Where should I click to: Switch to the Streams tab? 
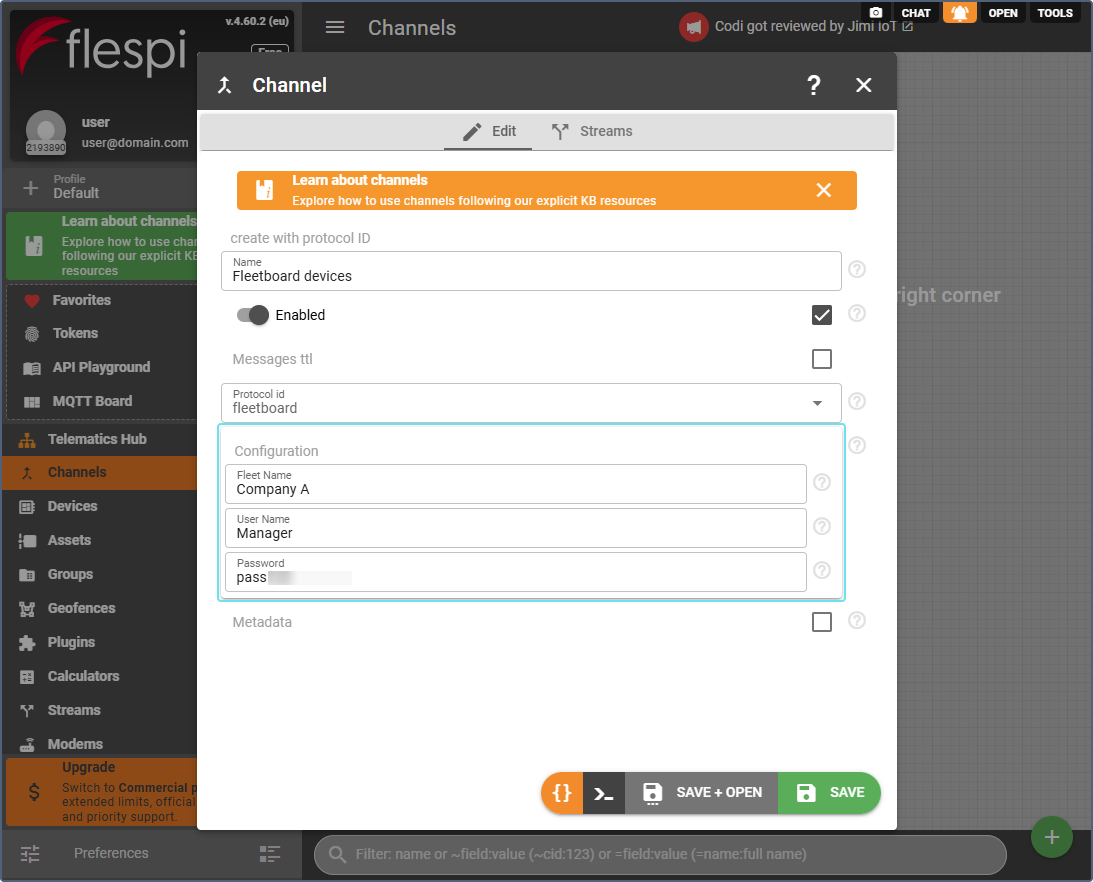pyautogui.click(x=592, y=131)
